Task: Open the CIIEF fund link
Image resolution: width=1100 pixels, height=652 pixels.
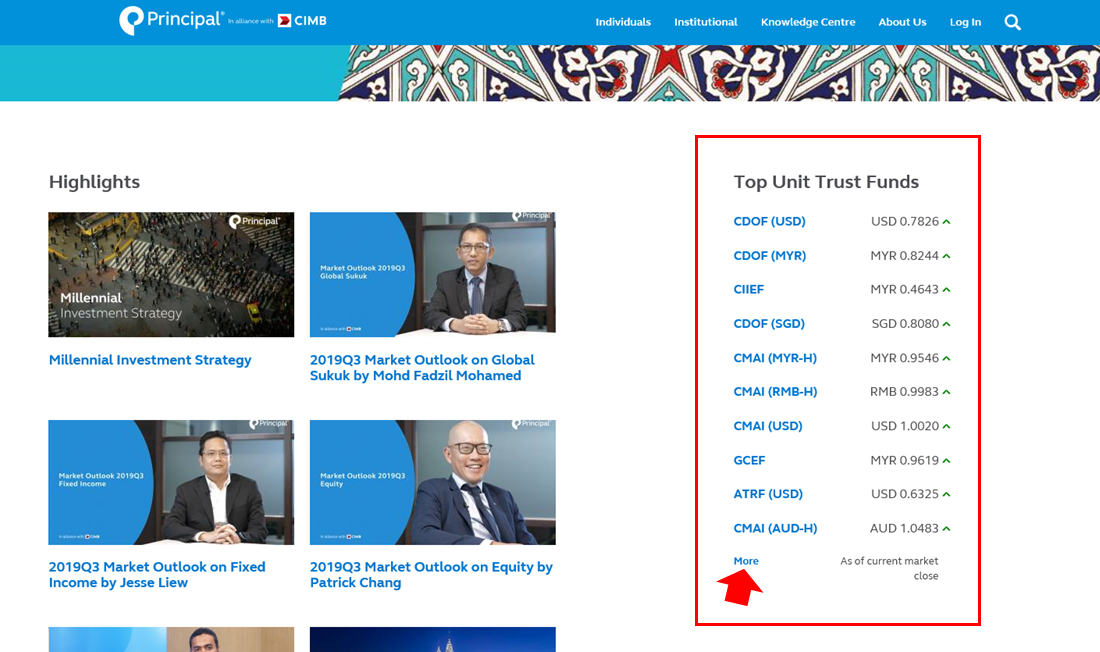Action: tap(749, 289)
